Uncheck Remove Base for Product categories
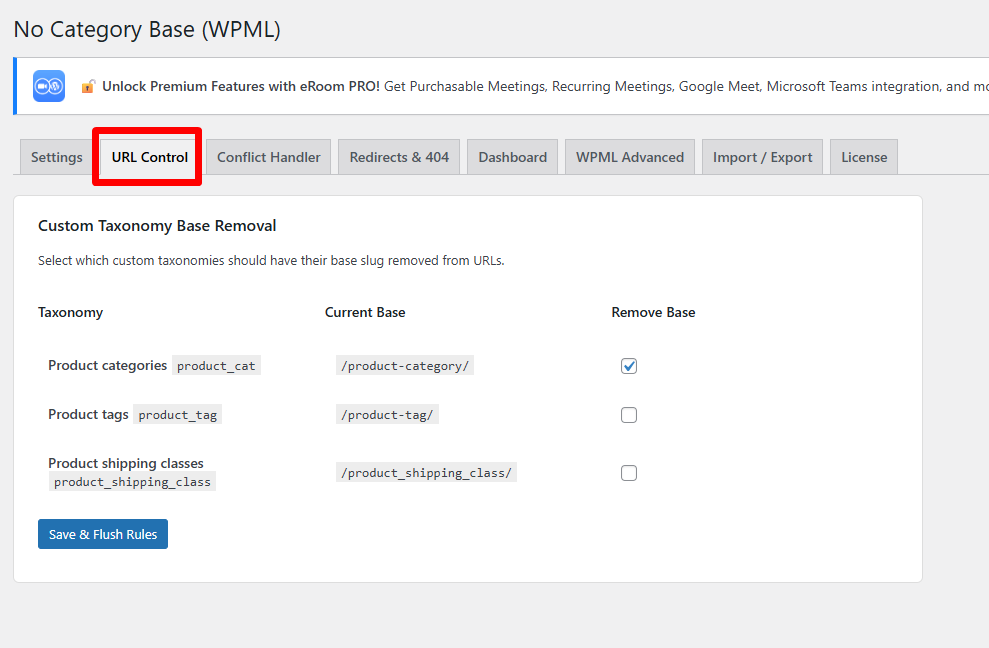The image size is (989, 648). pyautogui.click(x=629, y=366)
